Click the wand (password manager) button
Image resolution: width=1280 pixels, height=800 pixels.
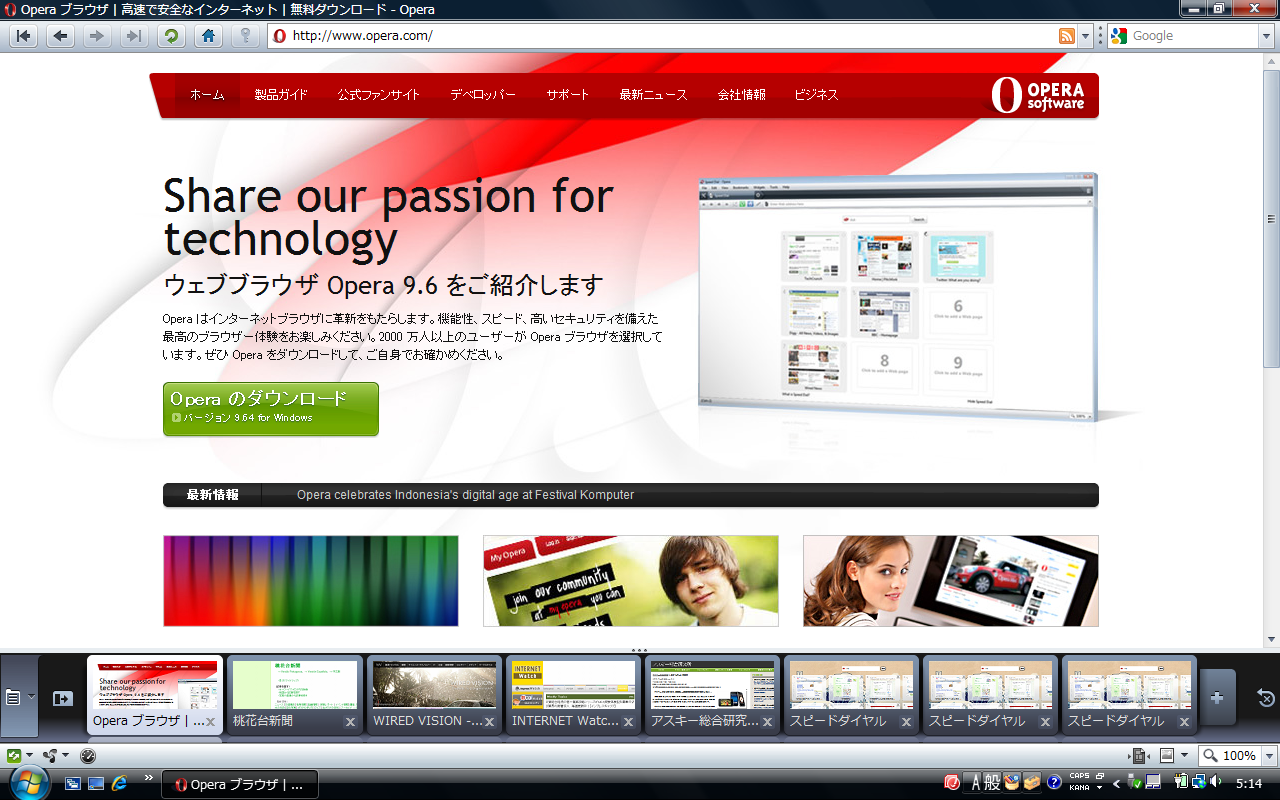[245, 36]
